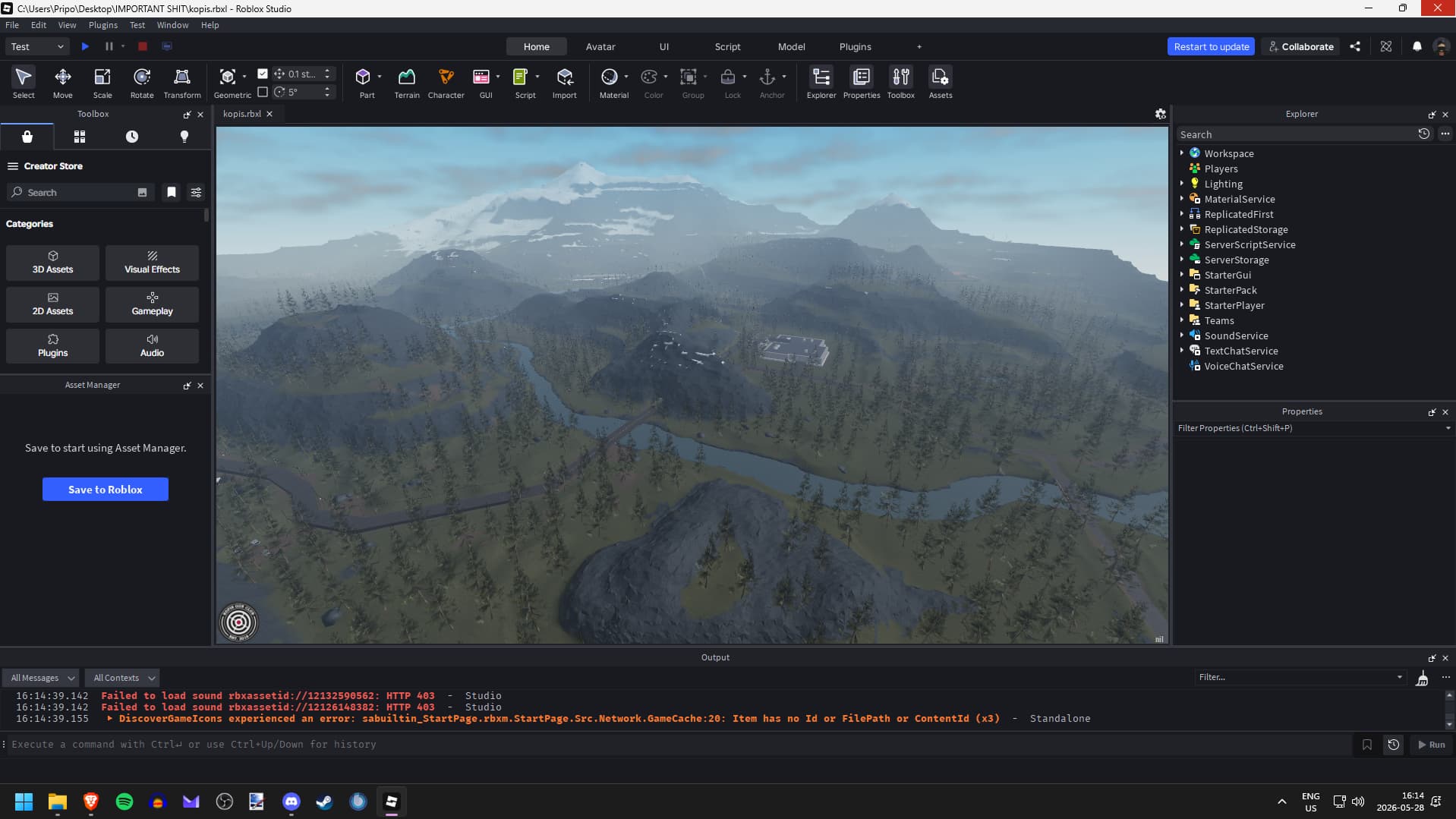The height and width of the screenshot is (819, 1456).
Task: Toggle the move snapping checkbox
Action: coord(263,74)
